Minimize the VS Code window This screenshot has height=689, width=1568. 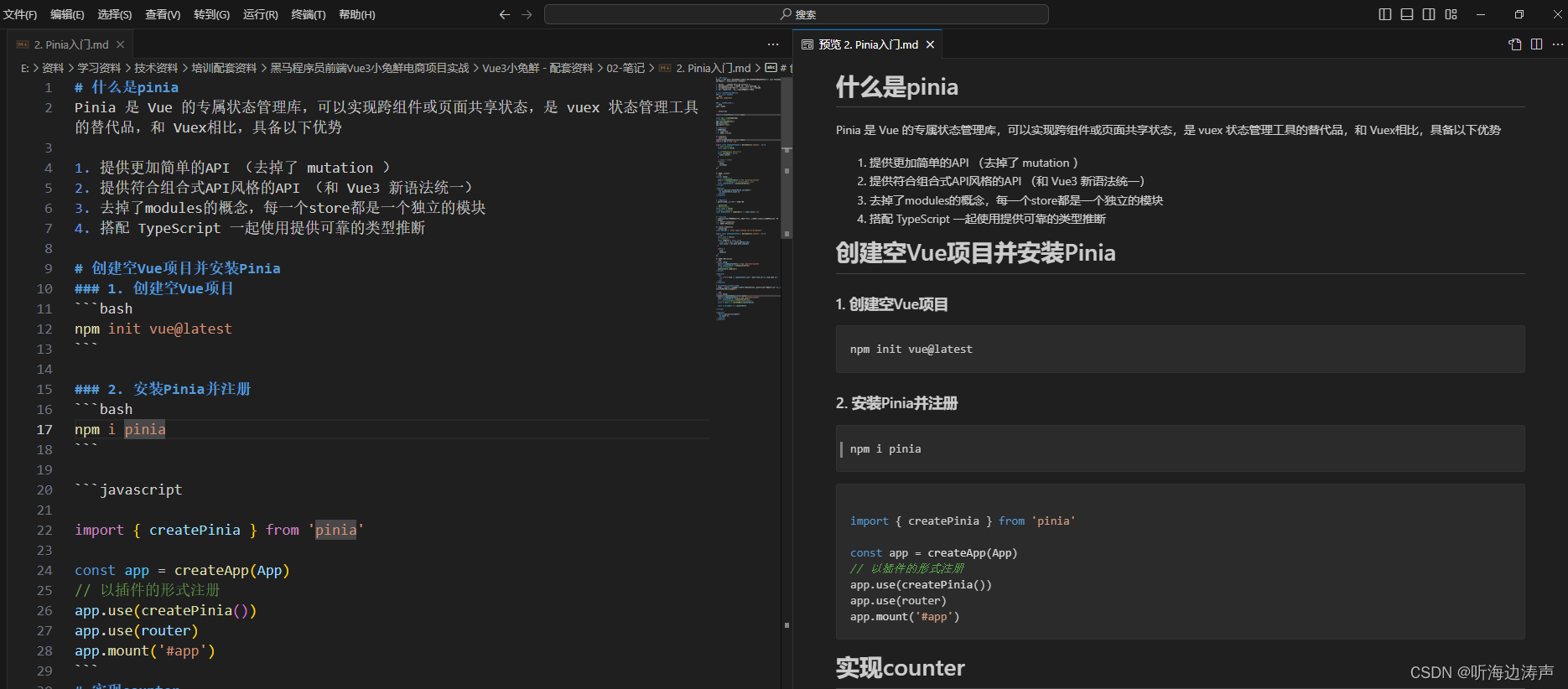[x=1481, y=14]
